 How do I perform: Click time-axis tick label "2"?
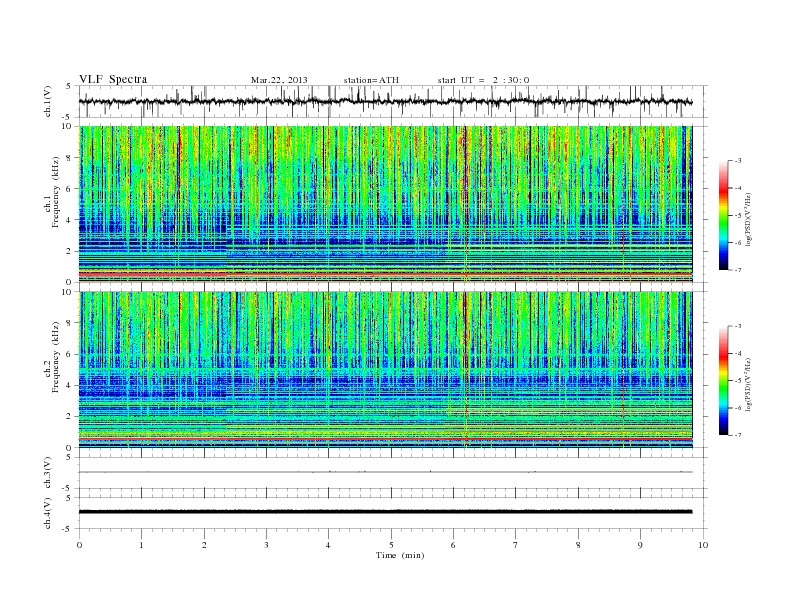coord(205,545)
